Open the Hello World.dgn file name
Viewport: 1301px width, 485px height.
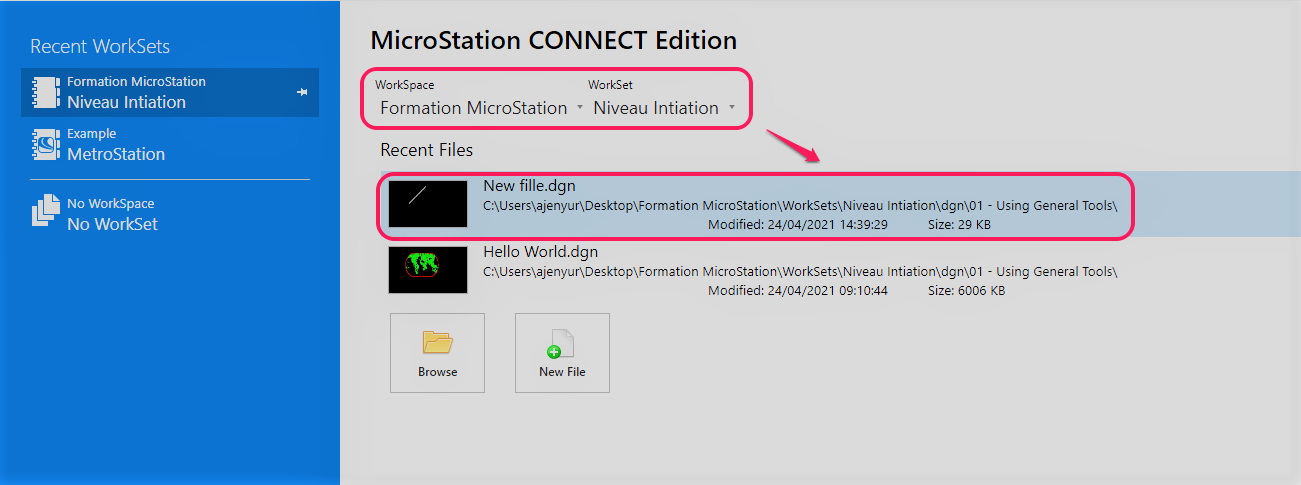click(x=540, y=252)
